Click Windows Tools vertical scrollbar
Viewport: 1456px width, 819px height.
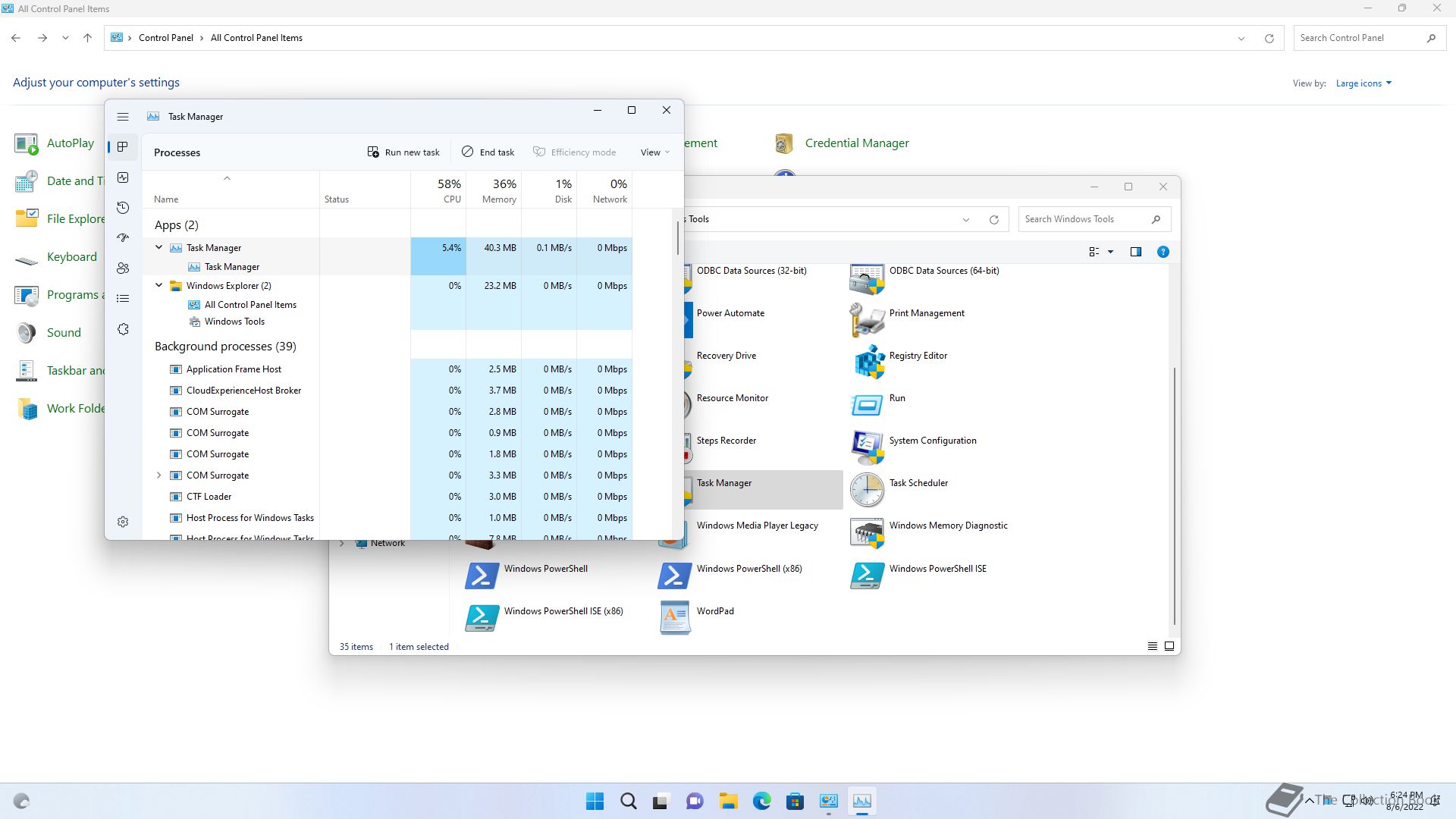point(1175,496)
